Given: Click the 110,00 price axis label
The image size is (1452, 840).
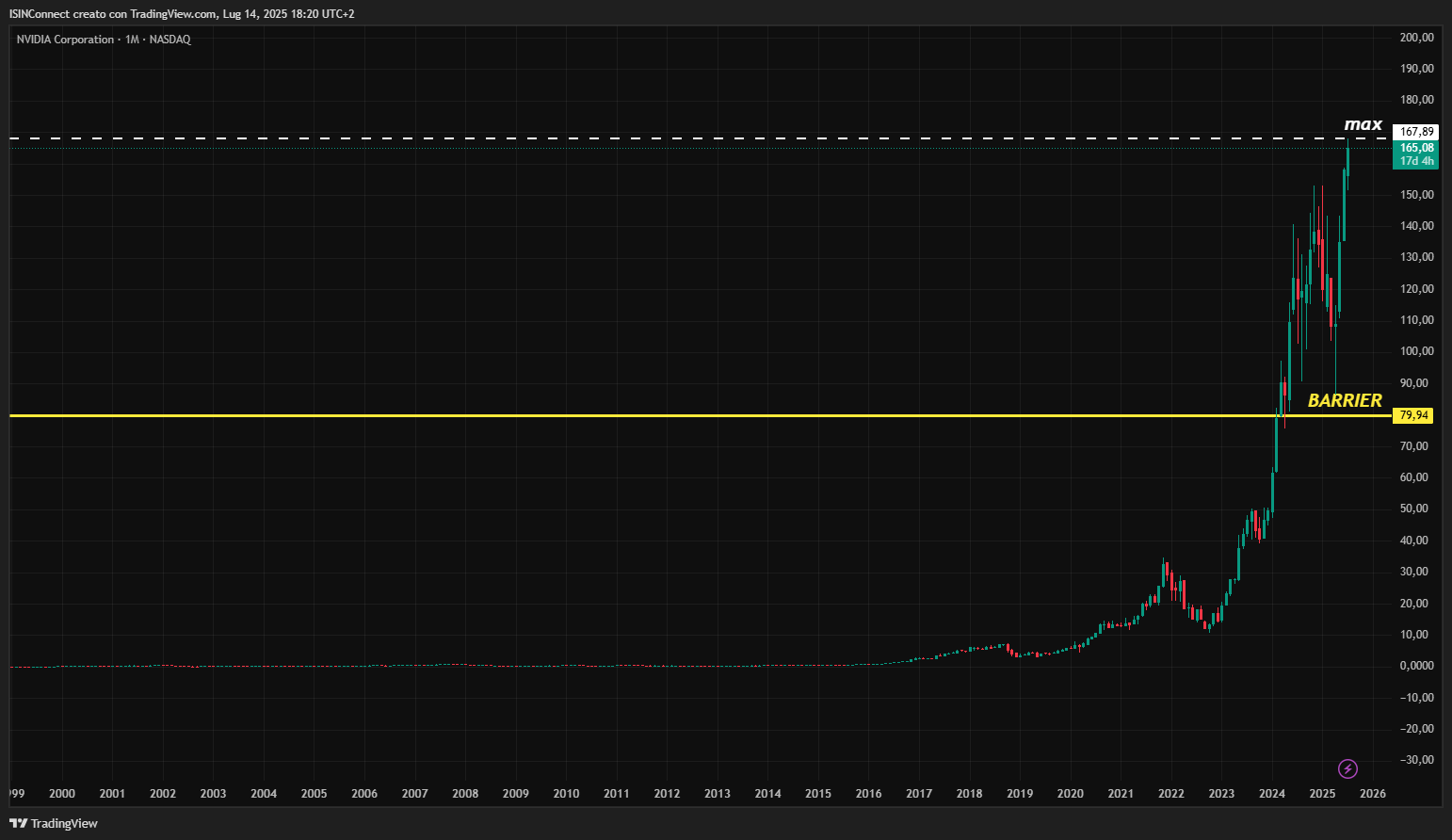Looking at the screenshot, I should [x=1416, y=320].
